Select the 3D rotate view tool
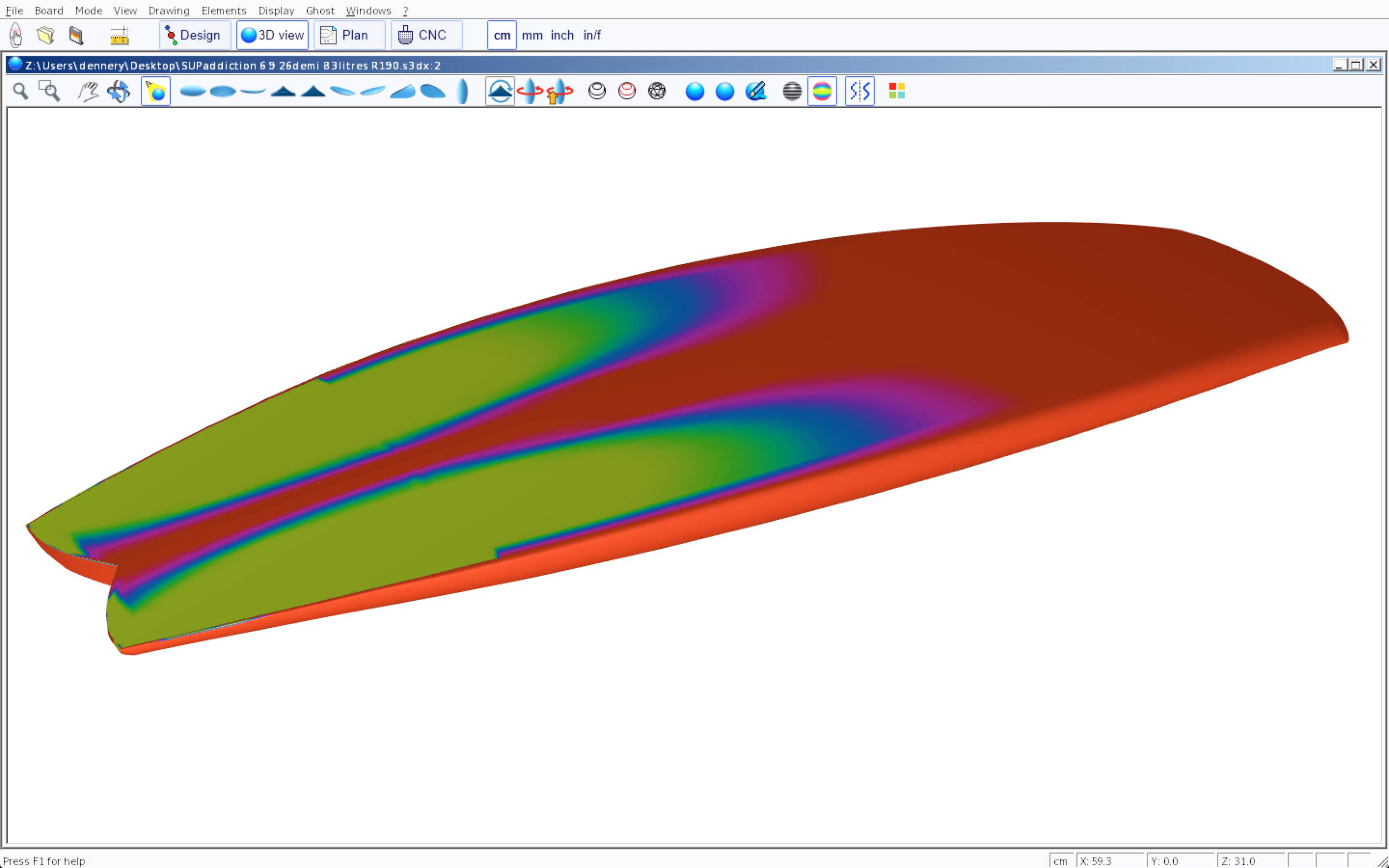Image resolution: width=1389 pixels, height=868 pixels. 119,91
